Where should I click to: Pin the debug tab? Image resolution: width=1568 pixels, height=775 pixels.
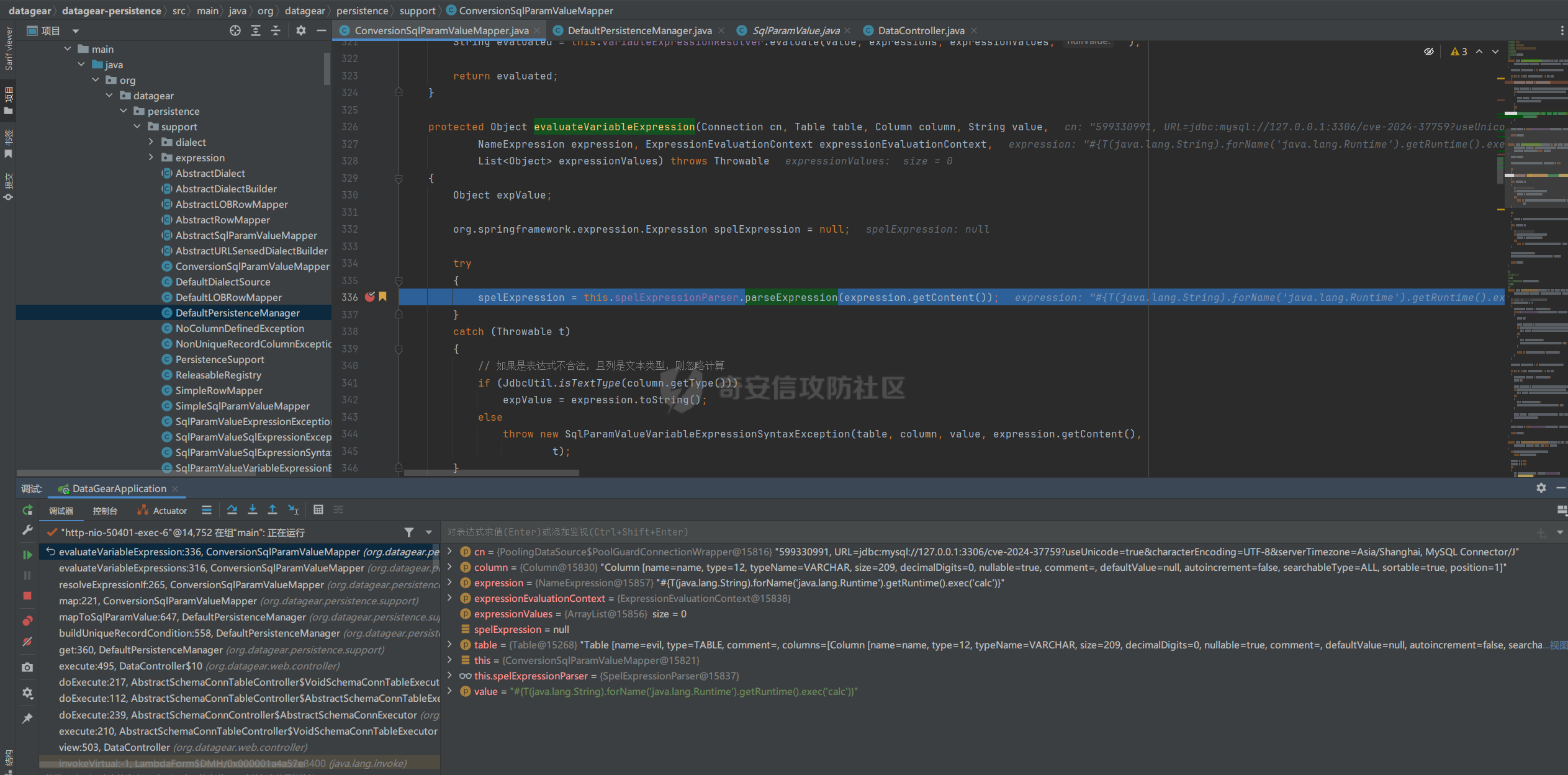point(27,719)
